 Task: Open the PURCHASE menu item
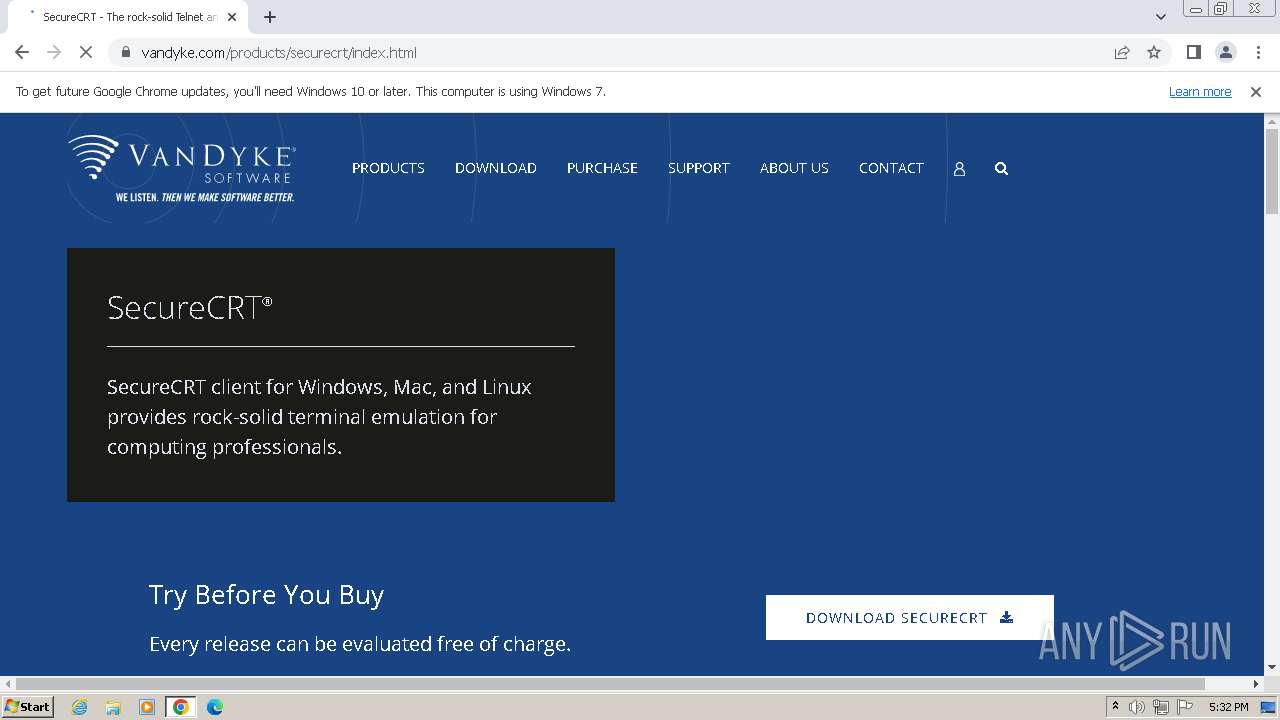click(602, 168)
